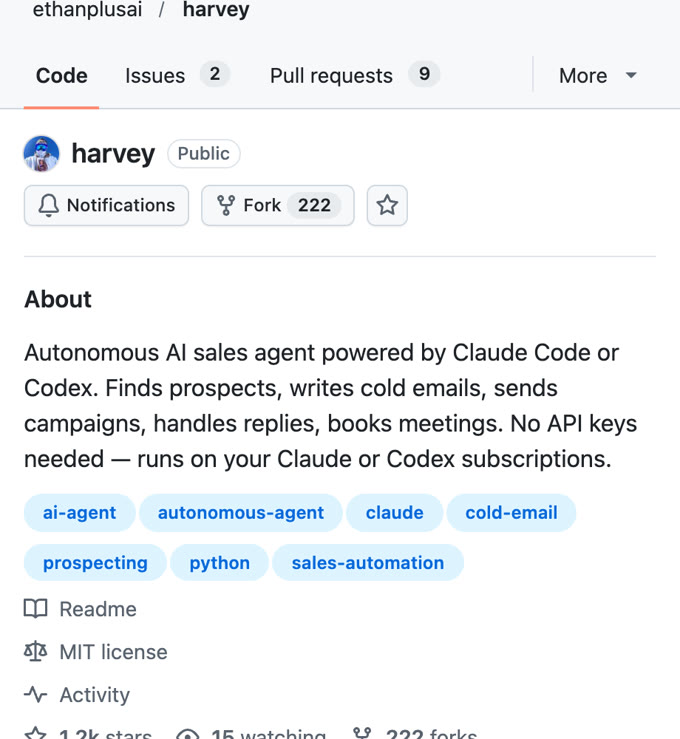The width and height of the screenshot is (680, 739).
Task: Click the Fork button label
Action: 262,205
